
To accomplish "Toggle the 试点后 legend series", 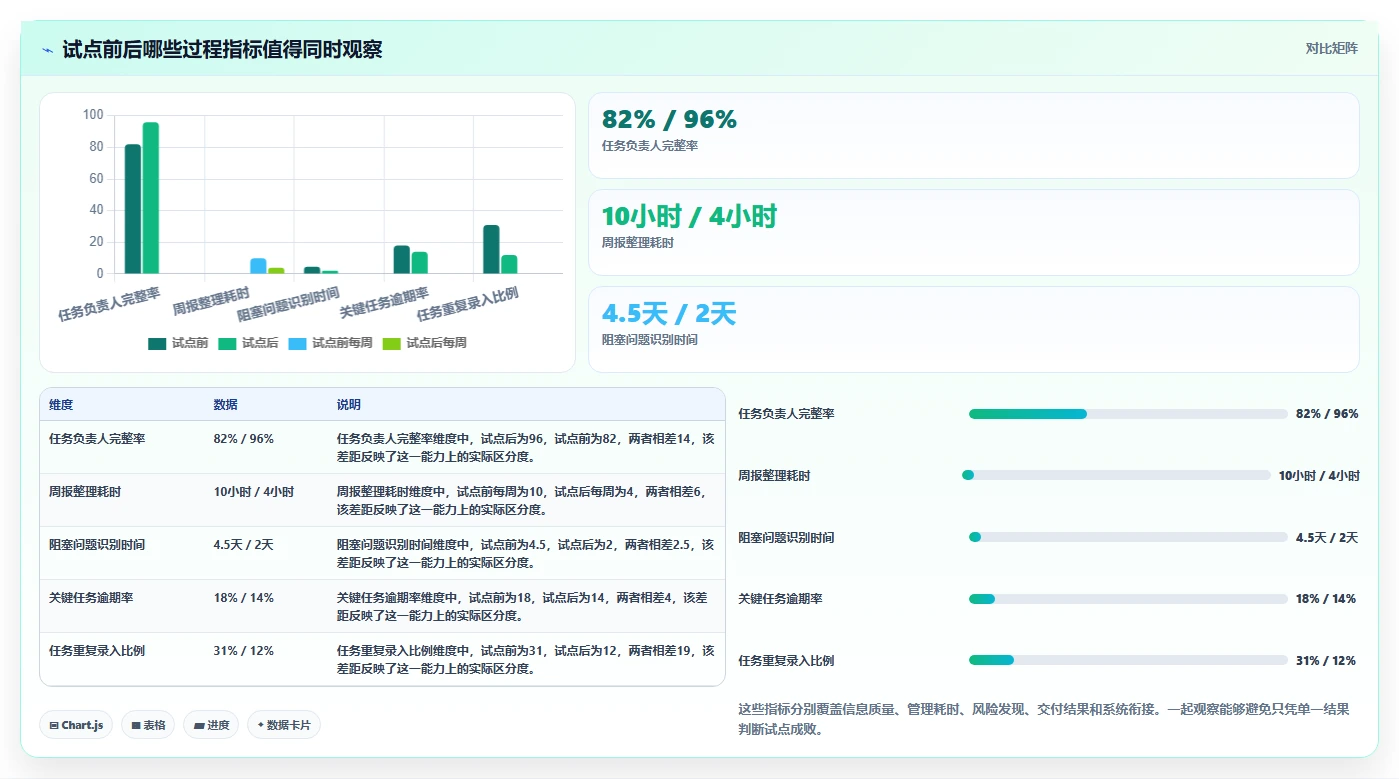I will pos(248,343).
